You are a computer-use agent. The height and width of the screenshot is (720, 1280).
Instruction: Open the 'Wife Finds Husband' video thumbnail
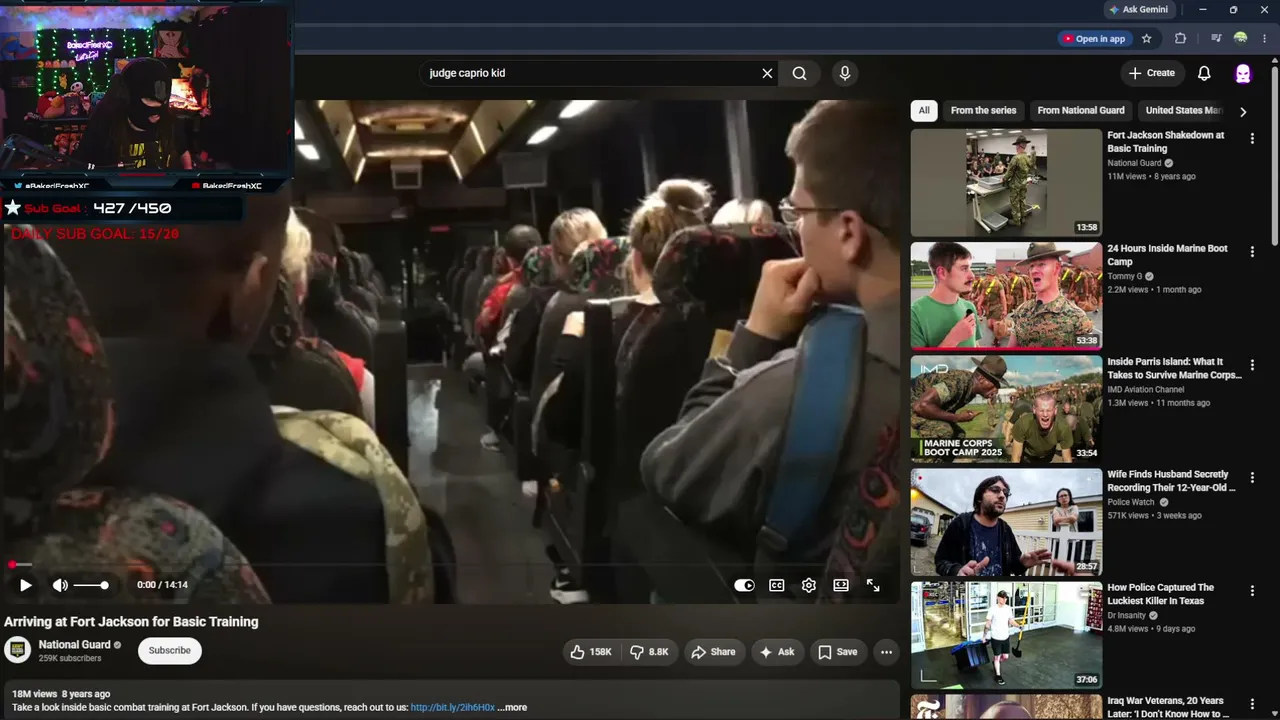click(x=1006, y=521)
